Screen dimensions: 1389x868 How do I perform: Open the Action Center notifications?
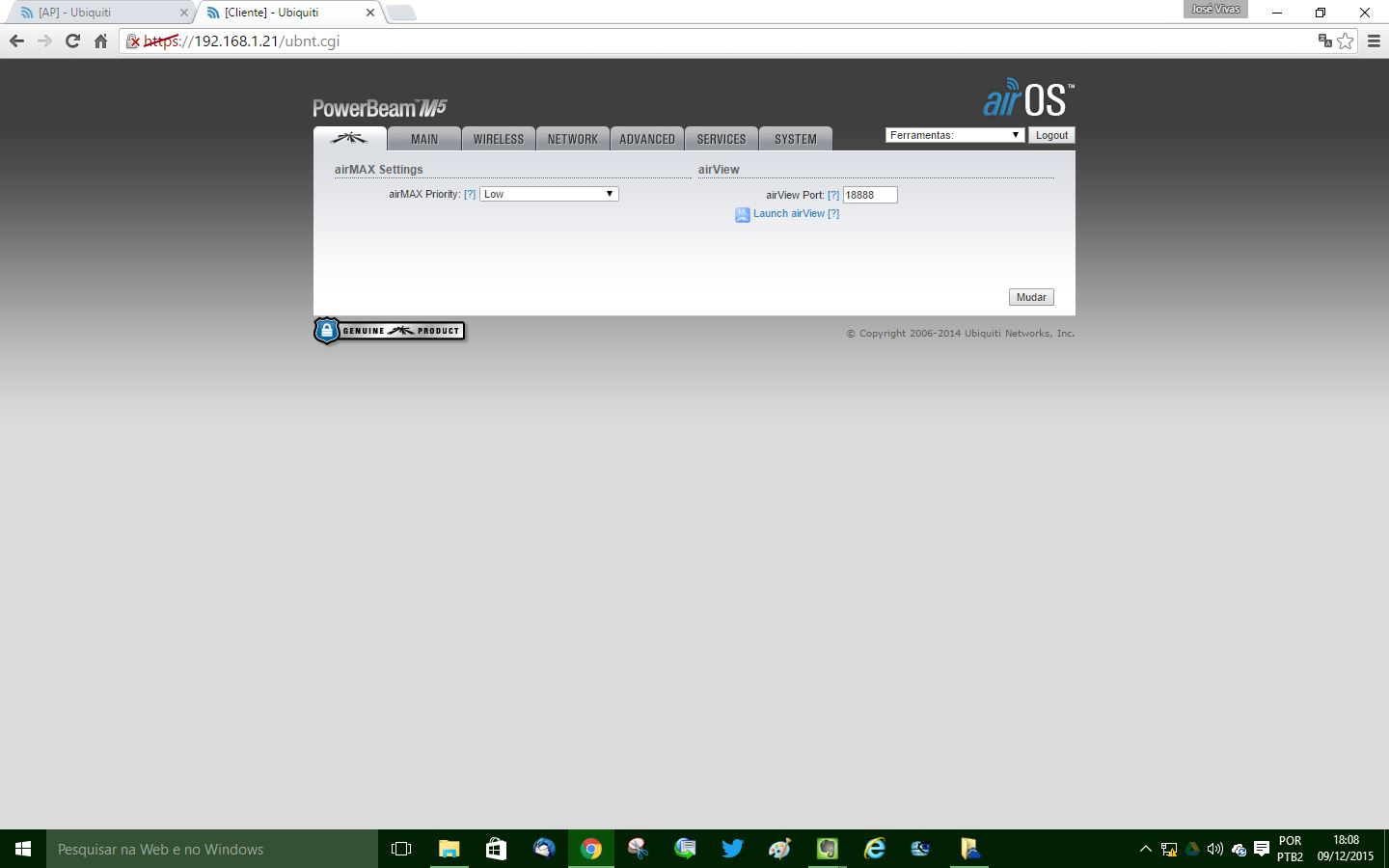coord(1262,849)
